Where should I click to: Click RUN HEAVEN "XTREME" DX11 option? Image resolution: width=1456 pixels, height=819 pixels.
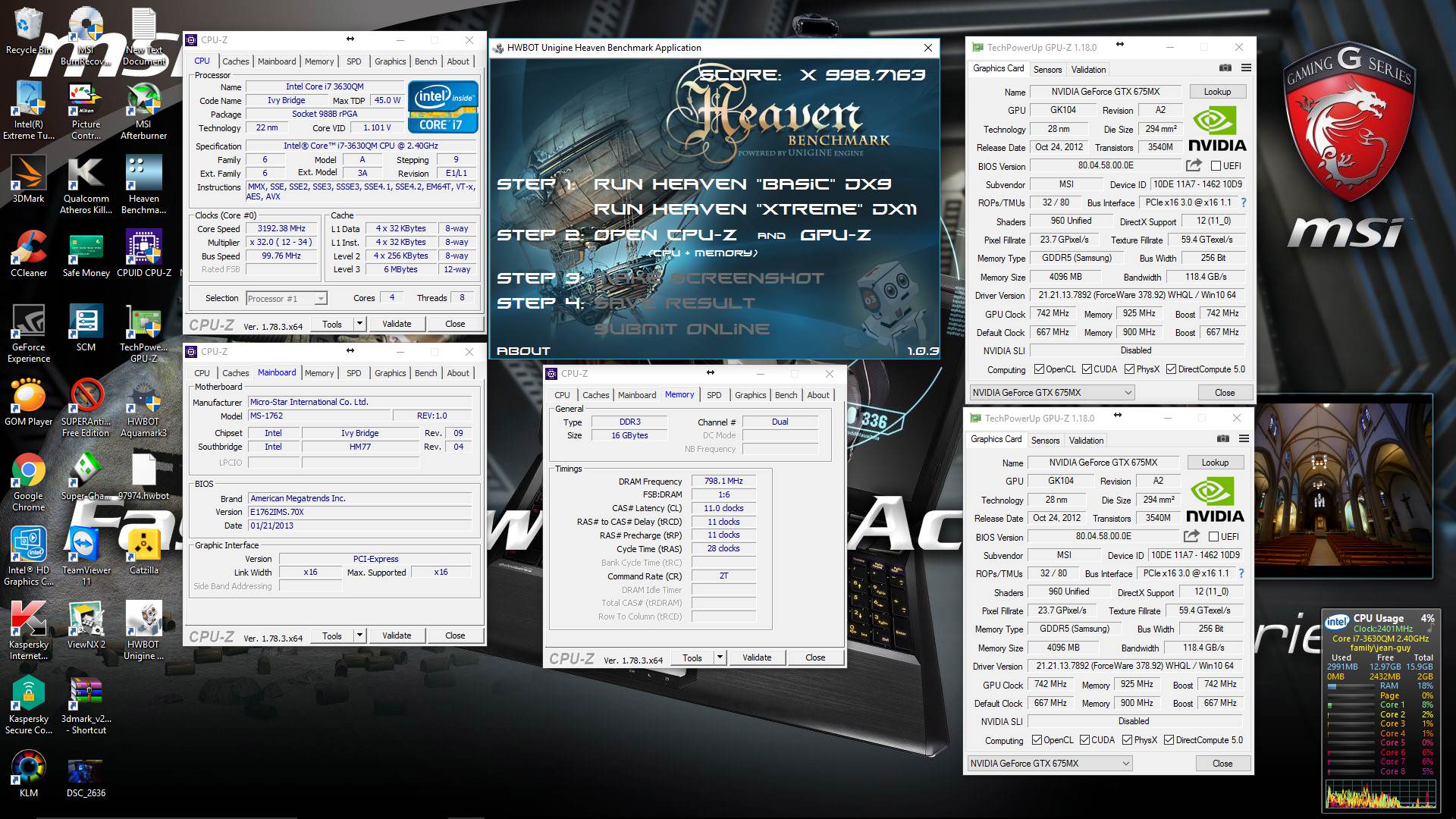coord(755,209)
